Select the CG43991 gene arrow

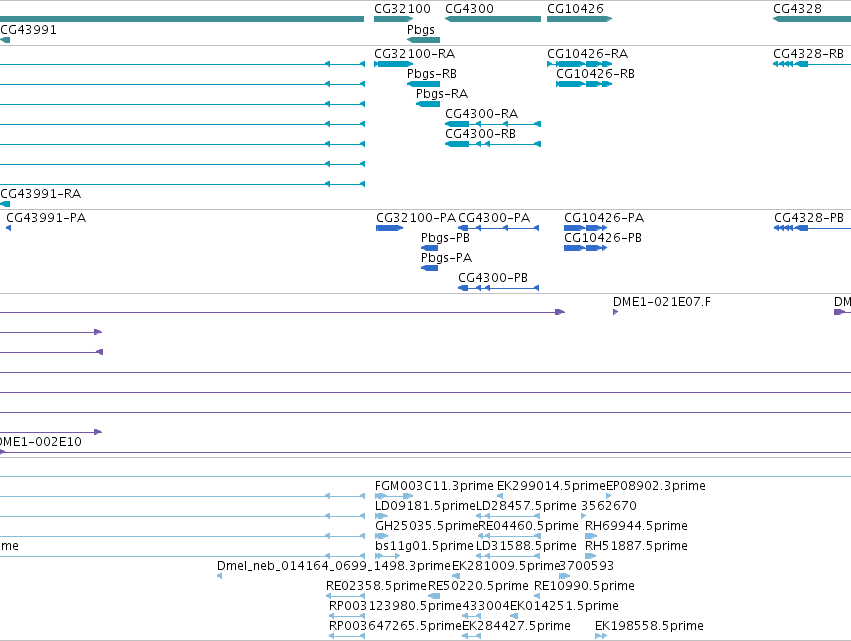coord(5,40)
